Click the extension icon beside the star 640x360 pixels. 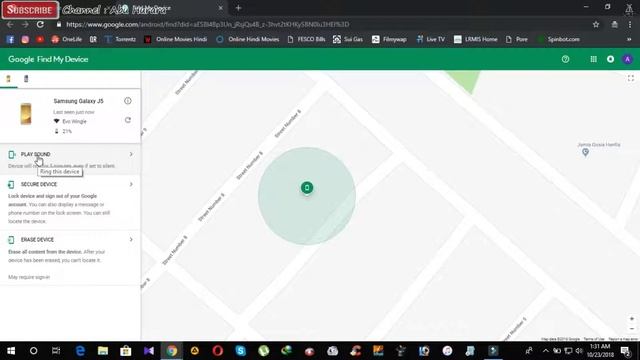614,24
